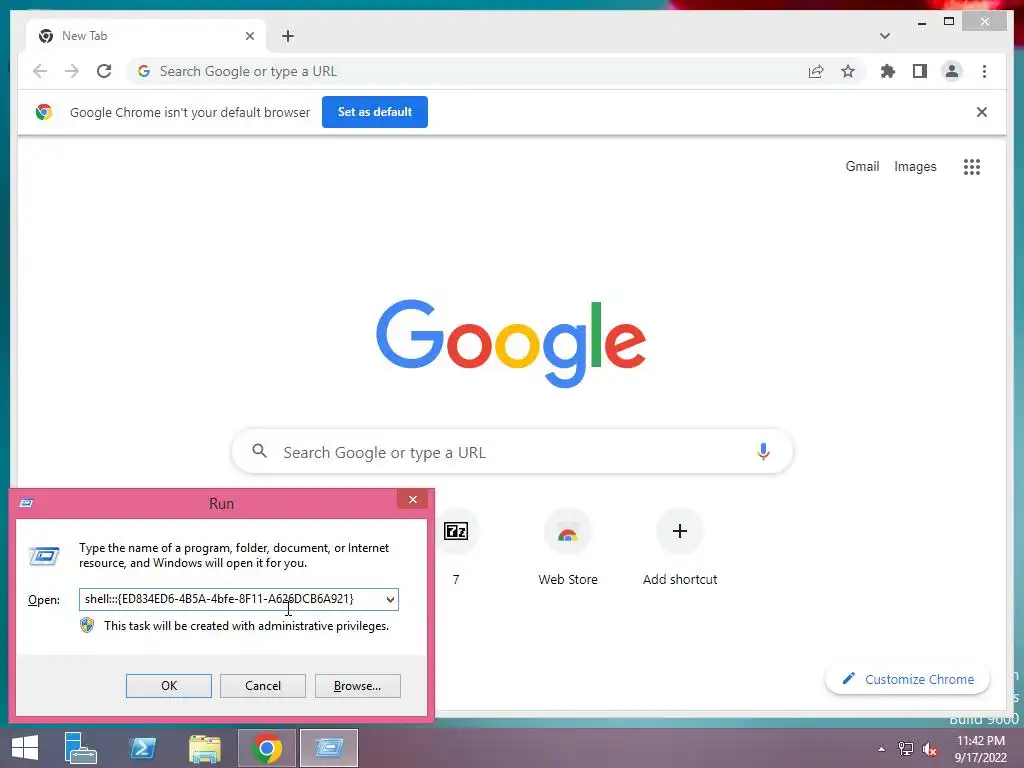
Task: Select the Run taskbar item
Action: pyautogui.click(x=328, y=748)
